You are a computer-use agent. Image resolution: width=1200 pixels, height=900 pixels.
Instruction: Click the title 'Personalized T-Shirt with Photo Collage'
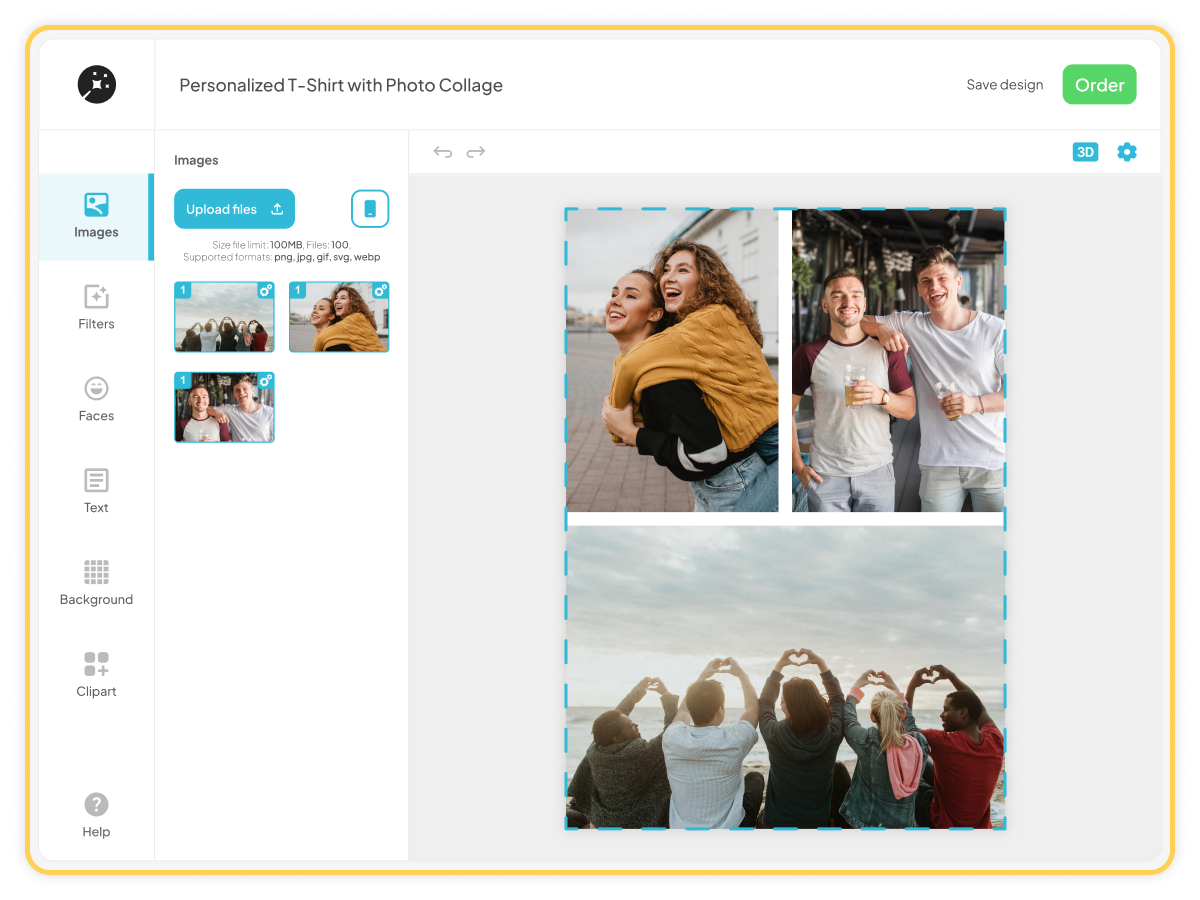point(341,85)
